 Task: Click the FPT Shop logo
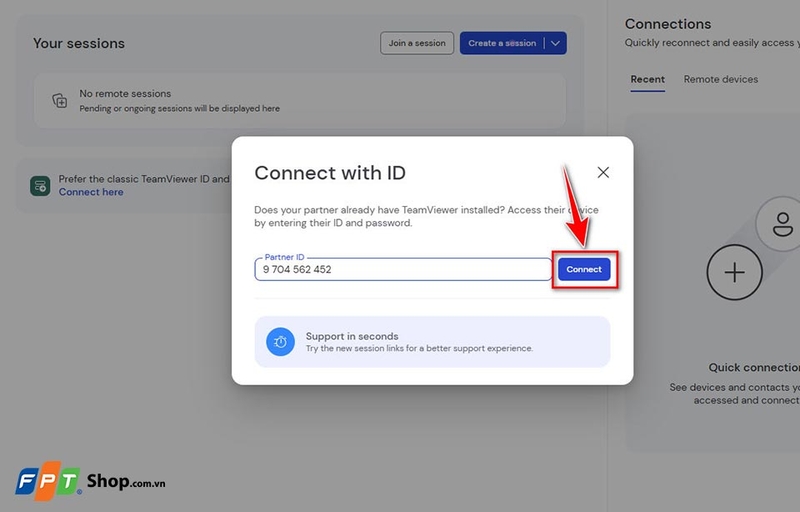pyautogui.click(x=90, y=481)
